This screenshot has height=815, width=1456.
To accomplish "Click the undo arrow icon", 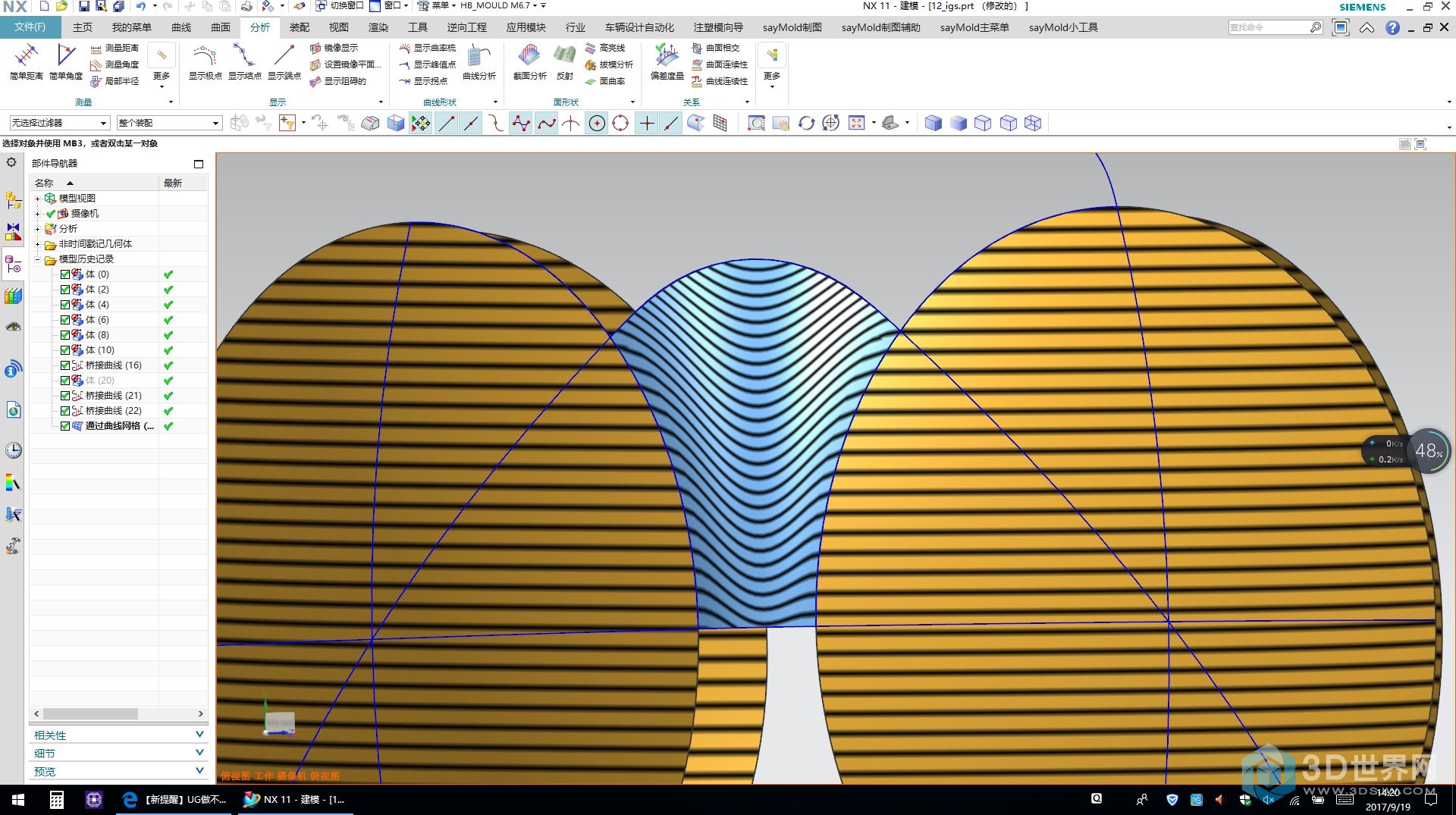I will tap(141, 6).
